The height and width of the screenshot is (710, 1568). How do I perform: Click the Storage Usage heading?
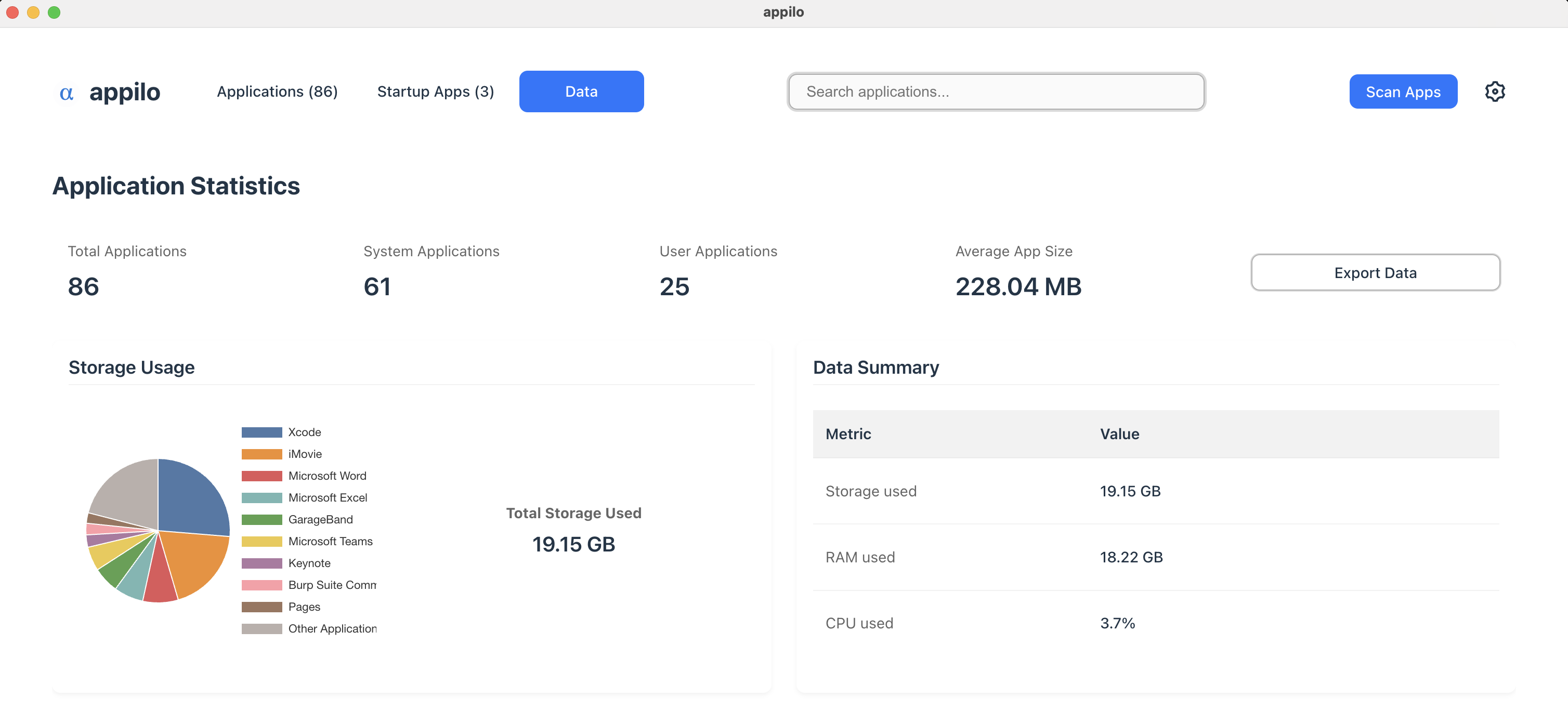[x=132, y=367]
